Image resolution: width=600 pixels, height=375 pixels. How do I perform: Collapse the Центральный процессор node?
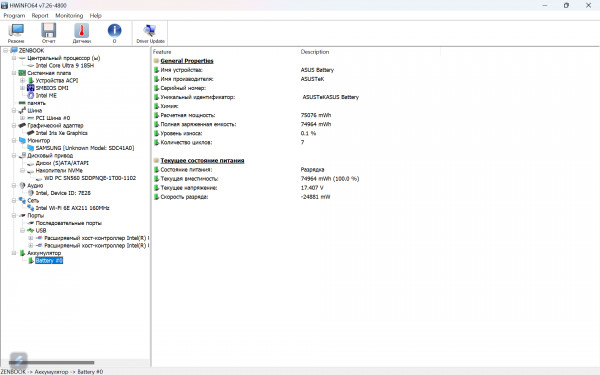point(14,58)
